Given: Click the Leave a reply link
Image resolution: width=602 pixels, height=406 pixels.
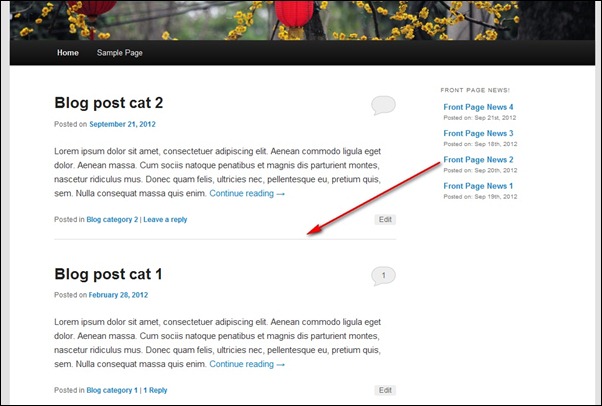Looking at the screenshot, I should pos(165,219).
